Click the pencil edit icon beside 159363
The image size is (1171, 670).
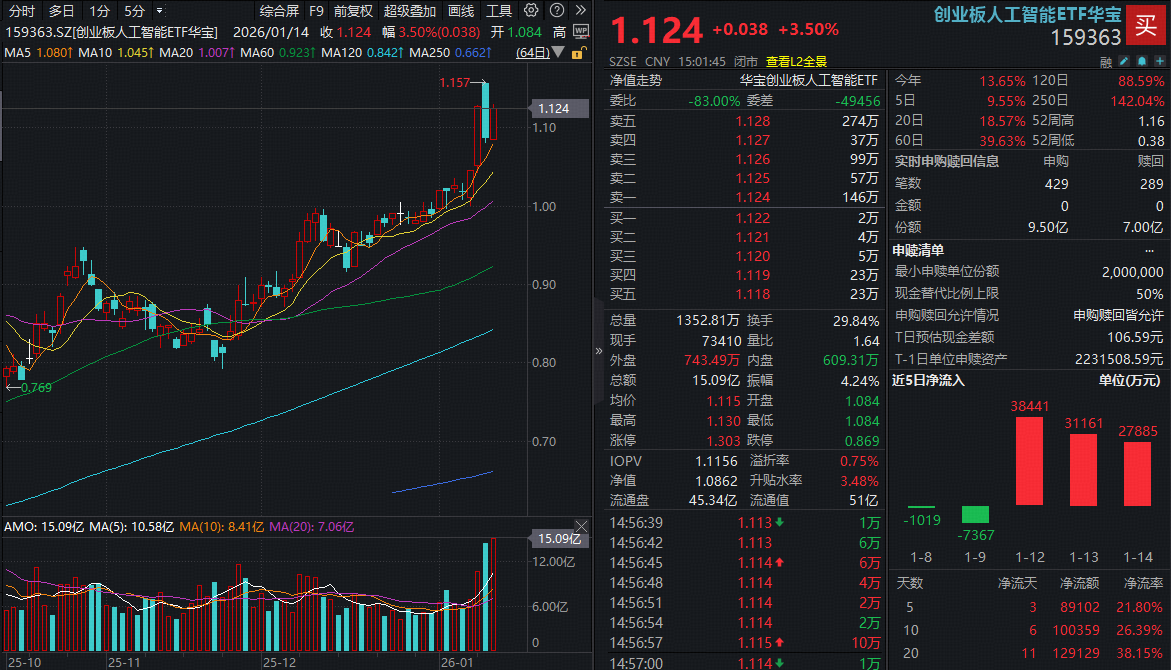click(x=1124, y=61)
